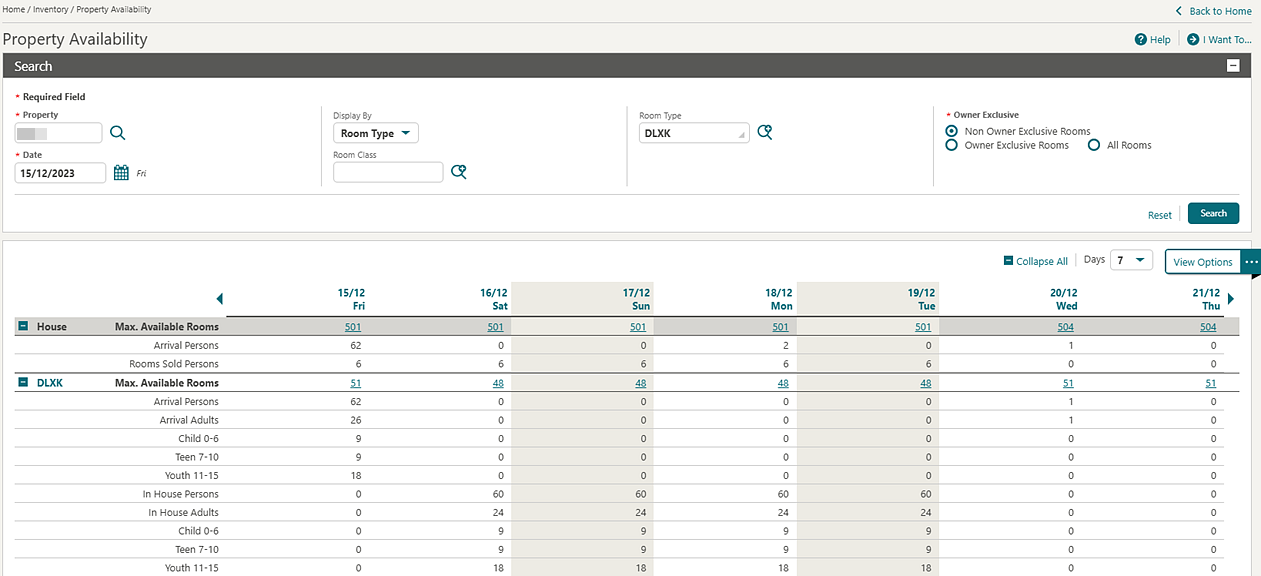Open the Date calendar picker icon
The width and height of the screenshot is (1261, 576).
pos(121,173)
